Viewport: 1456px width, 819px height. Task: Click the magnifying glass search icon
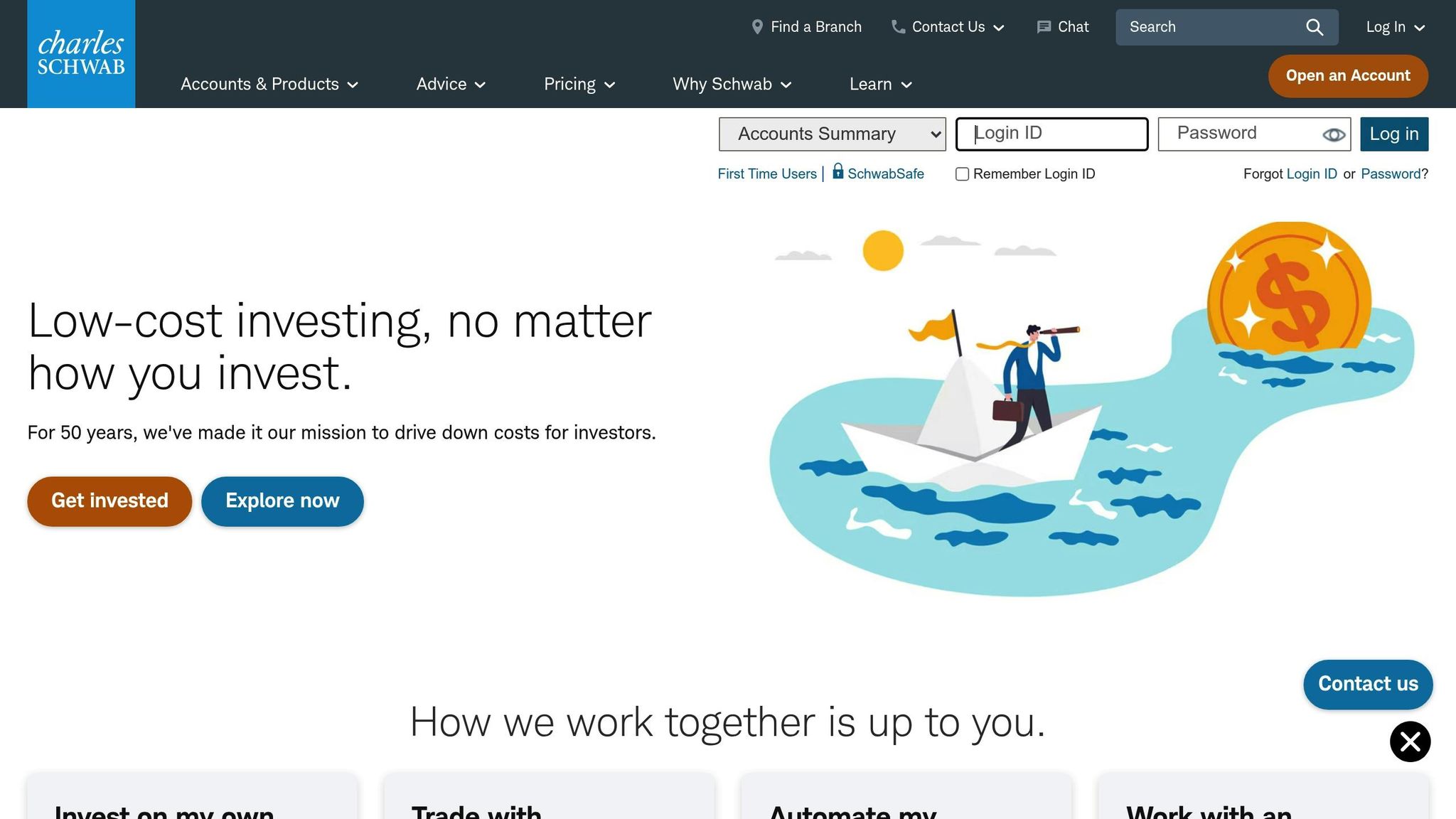pos(1315,27)
